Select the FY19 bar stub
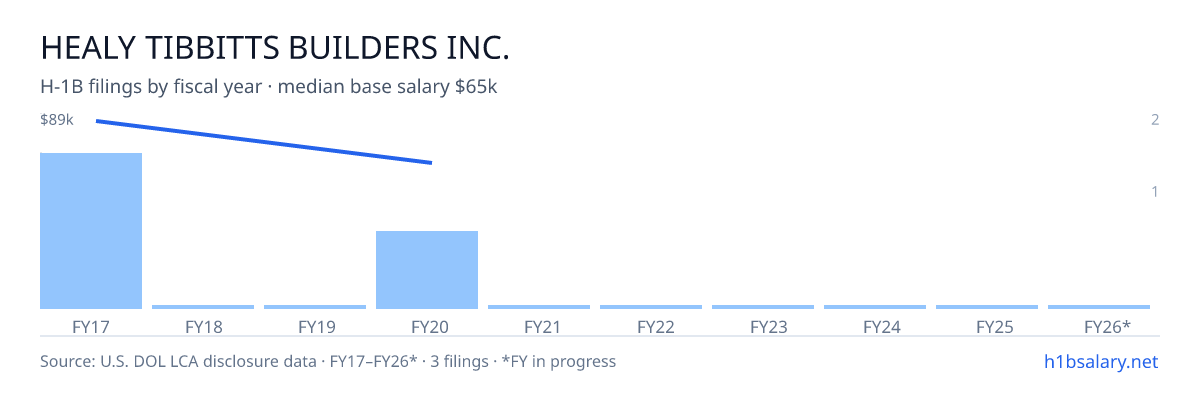 [x=315, y=307]
